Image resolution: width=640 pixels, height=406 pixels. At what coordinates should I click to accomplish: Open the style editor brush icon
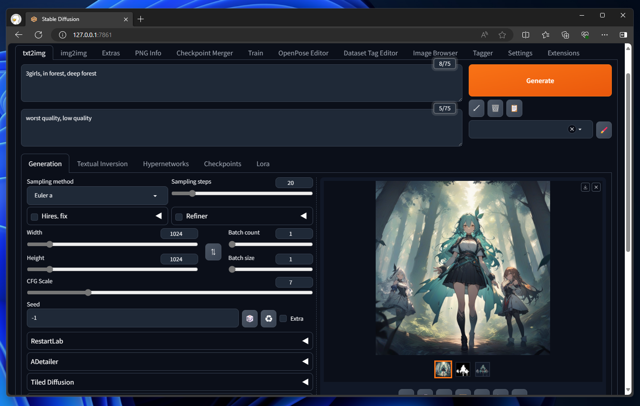point(603,130)
